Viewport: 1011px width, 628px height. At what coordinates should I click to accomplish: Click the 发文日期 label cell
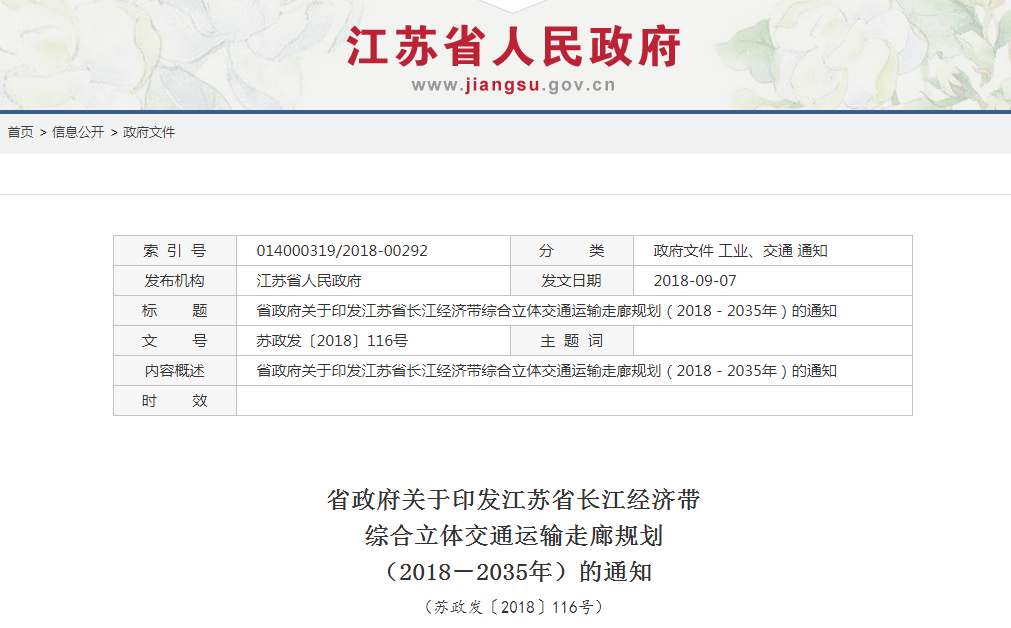coord(571,280)
